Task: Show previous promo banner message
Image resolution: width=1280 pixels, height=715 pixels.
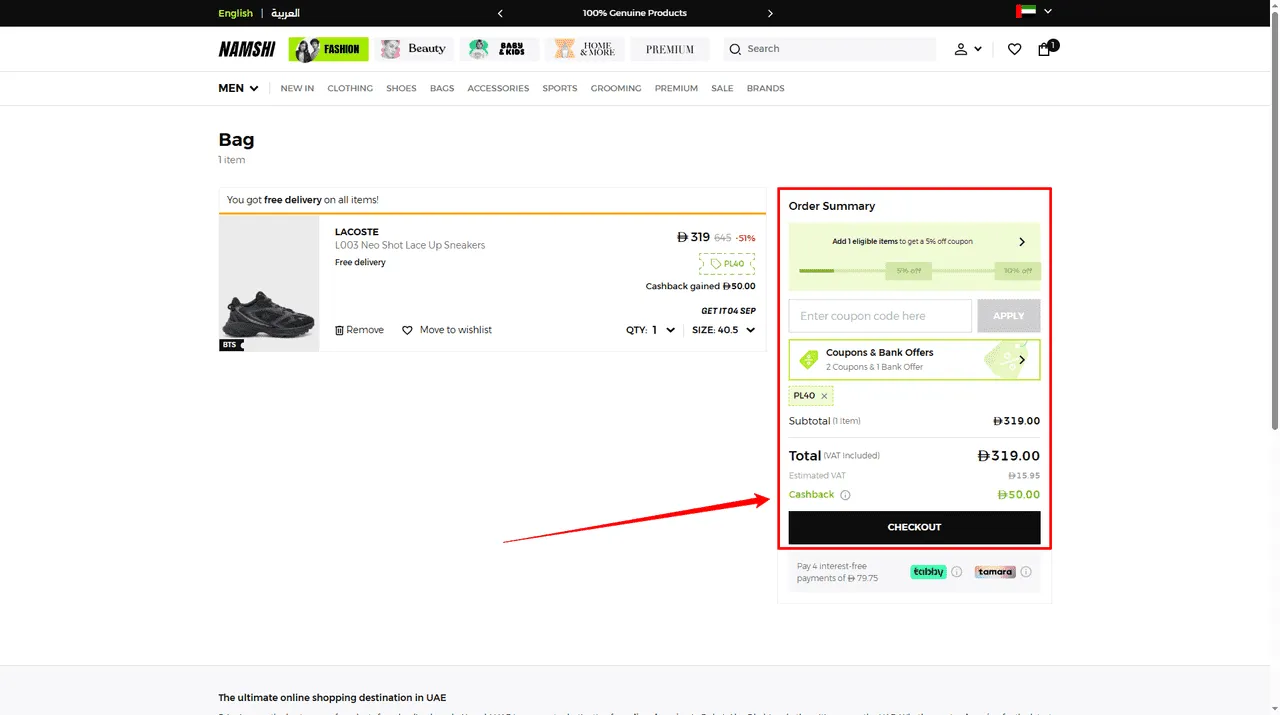Action: 500,13
